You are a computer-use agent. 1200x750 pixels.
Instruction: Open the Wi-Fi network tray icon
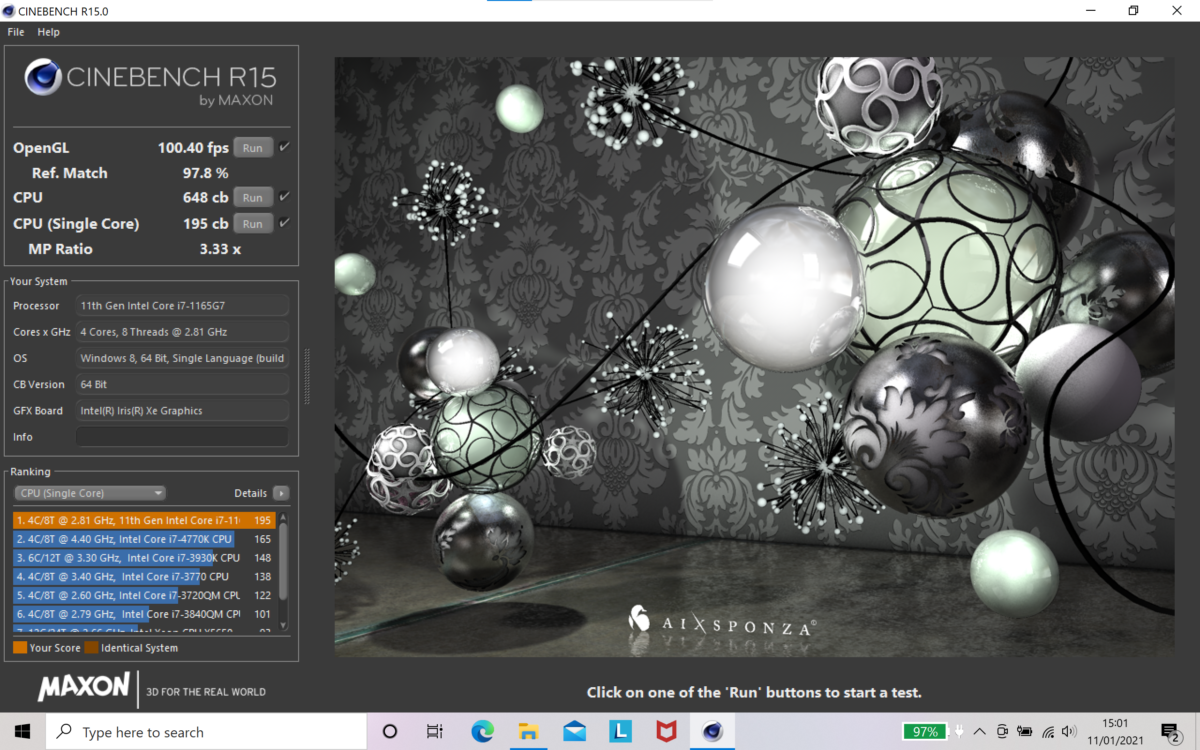click(1048, 732)
